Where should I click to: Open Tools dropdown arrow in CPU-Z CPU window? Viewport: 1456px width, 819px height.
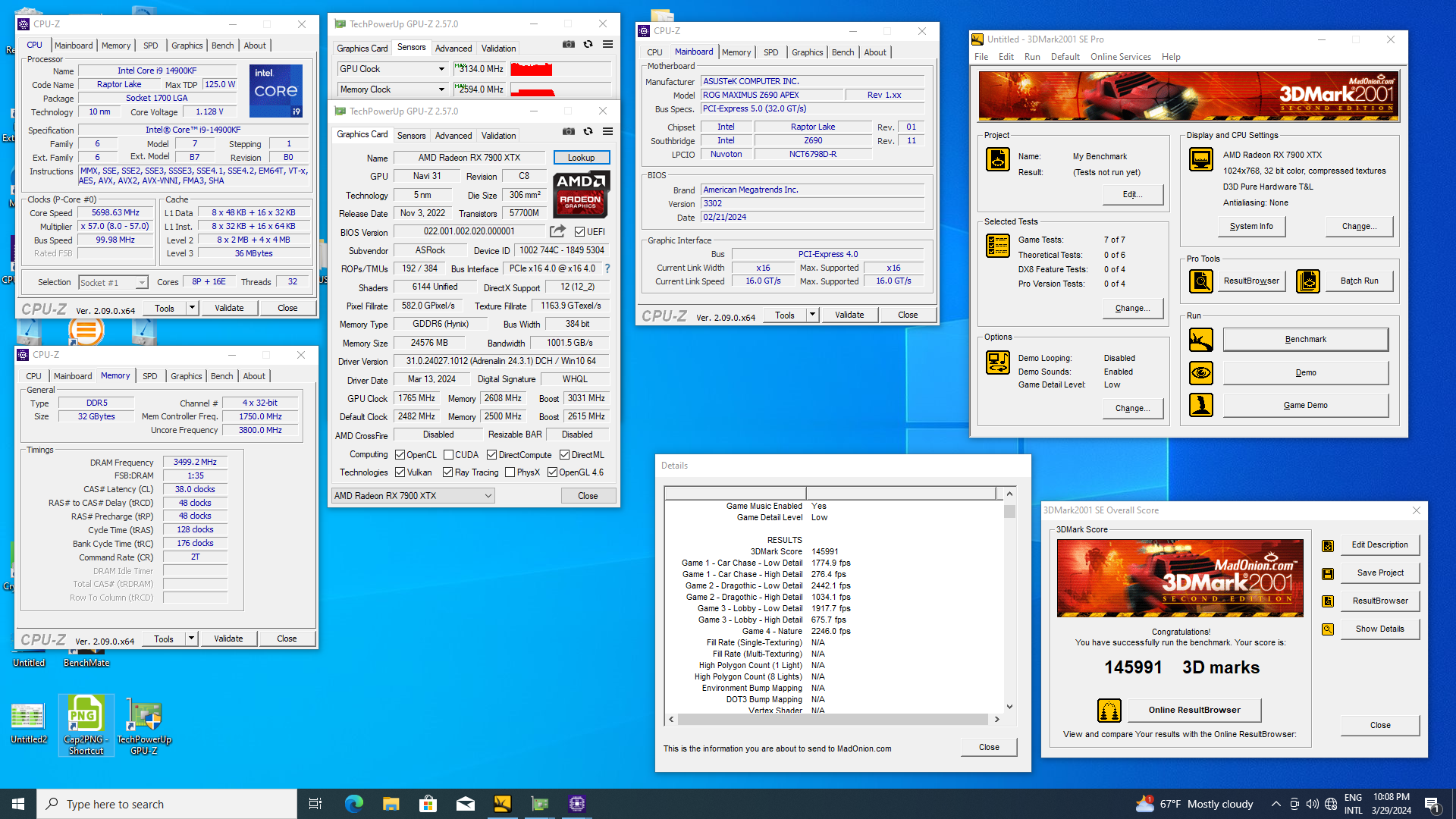[193, 308]
